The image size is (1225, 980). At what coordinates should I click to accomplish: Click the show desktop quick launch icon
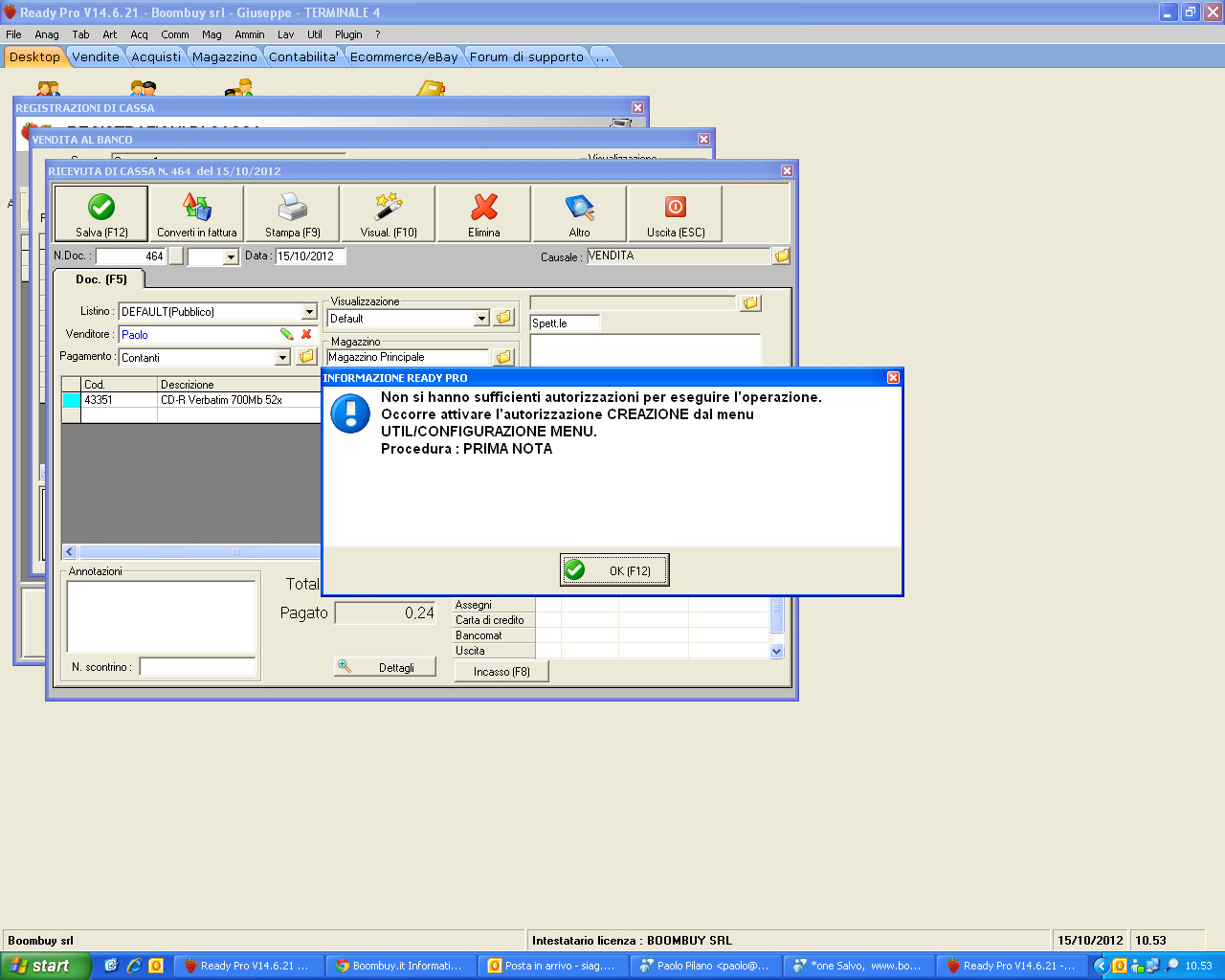point(111,966)
